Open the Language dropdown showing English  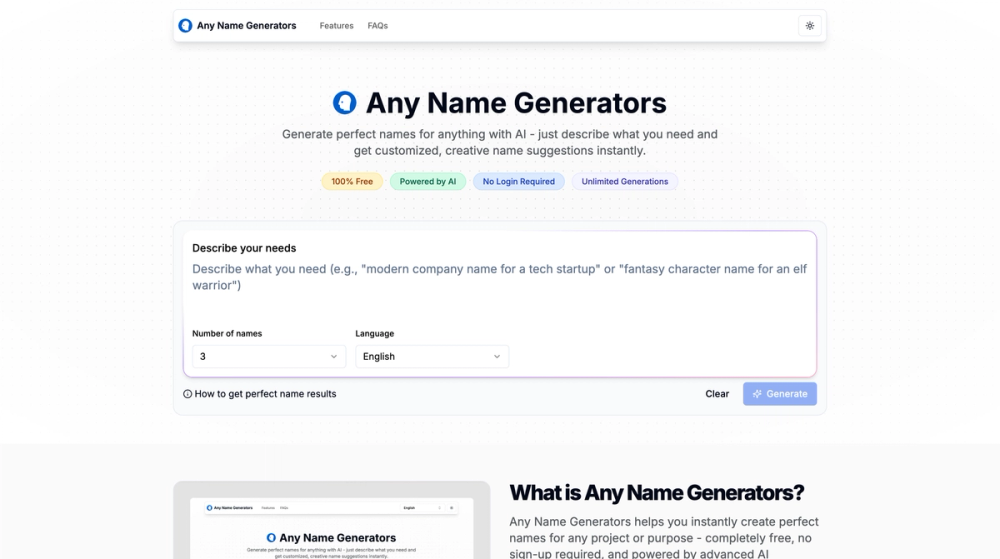432,356
